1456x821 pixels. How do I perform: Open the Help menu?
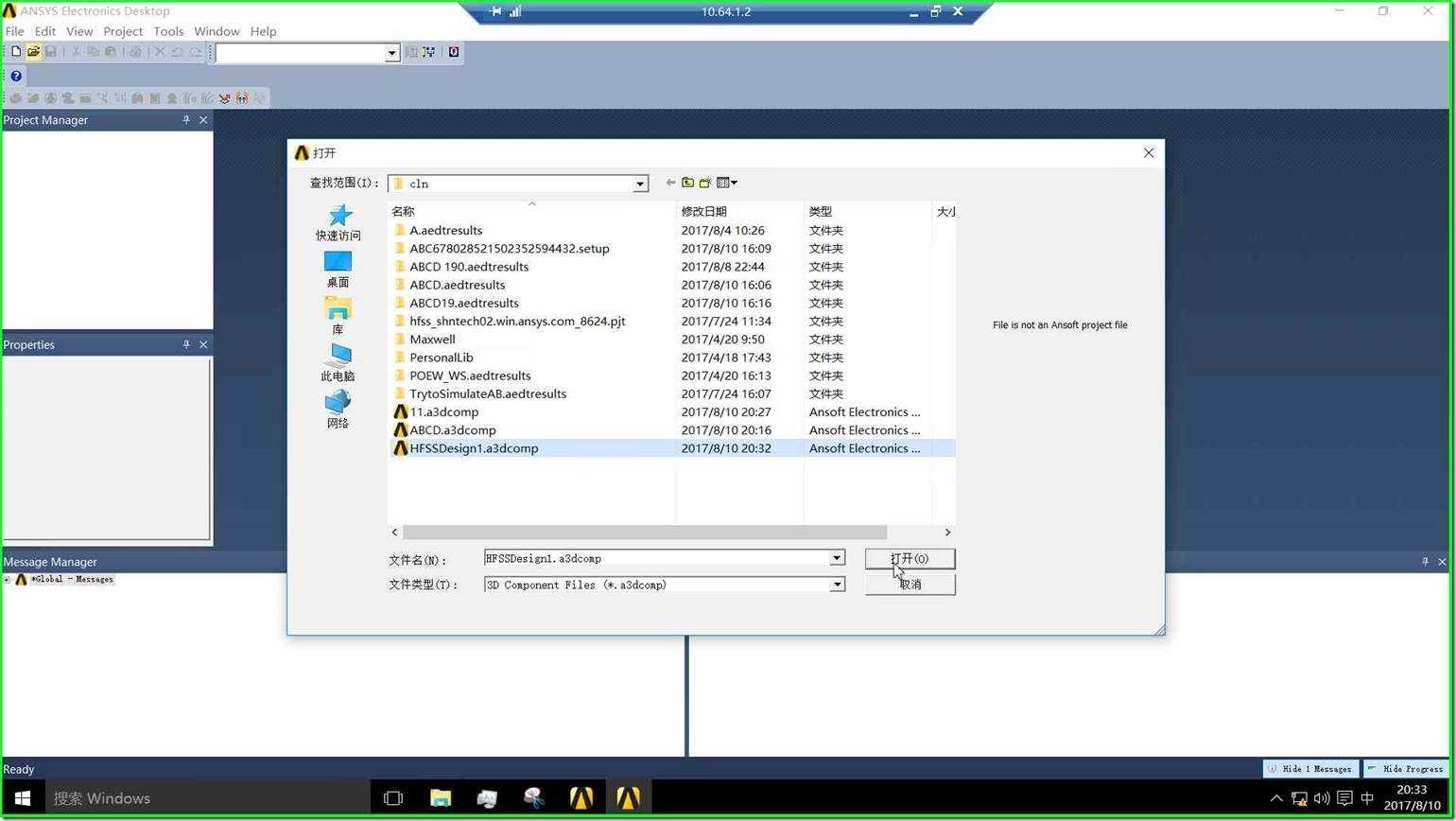click(x=263, y=31)
